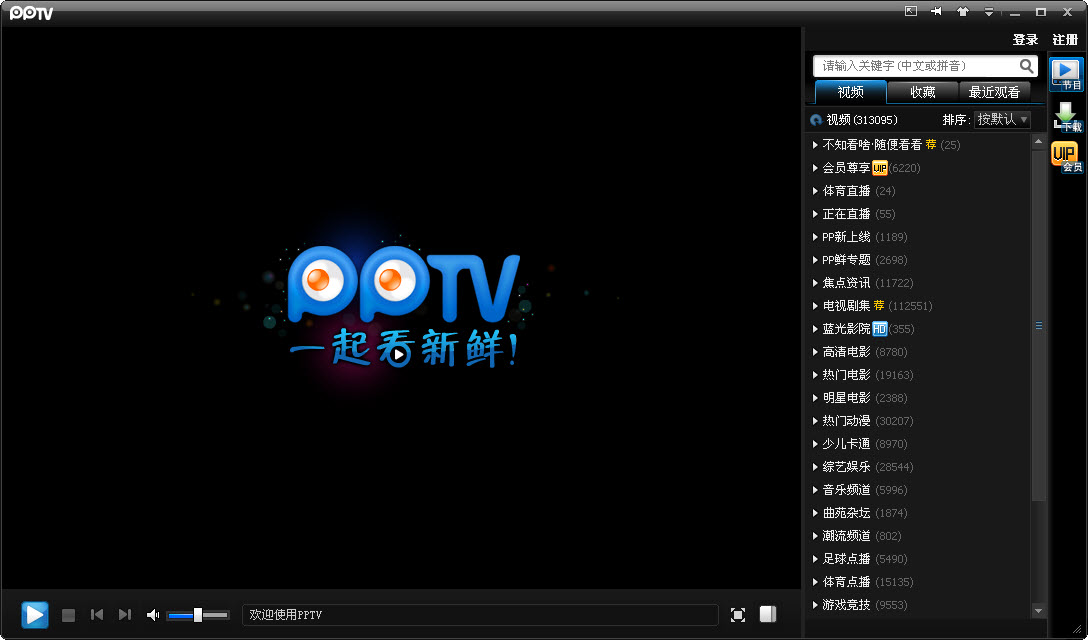Open the VIP 会员 sidebar icon
The height and width of the screenshot is (640, 1088).
tap(1066, 157)
